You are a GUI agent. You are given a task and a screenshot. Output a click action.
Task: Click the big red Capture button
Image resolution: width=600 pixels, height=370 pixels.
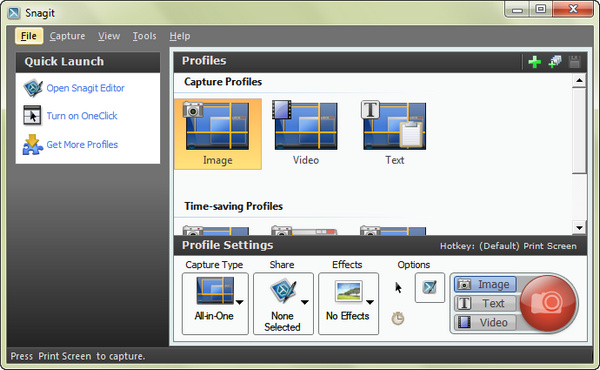pyautogui.click(x=549, y=303)
